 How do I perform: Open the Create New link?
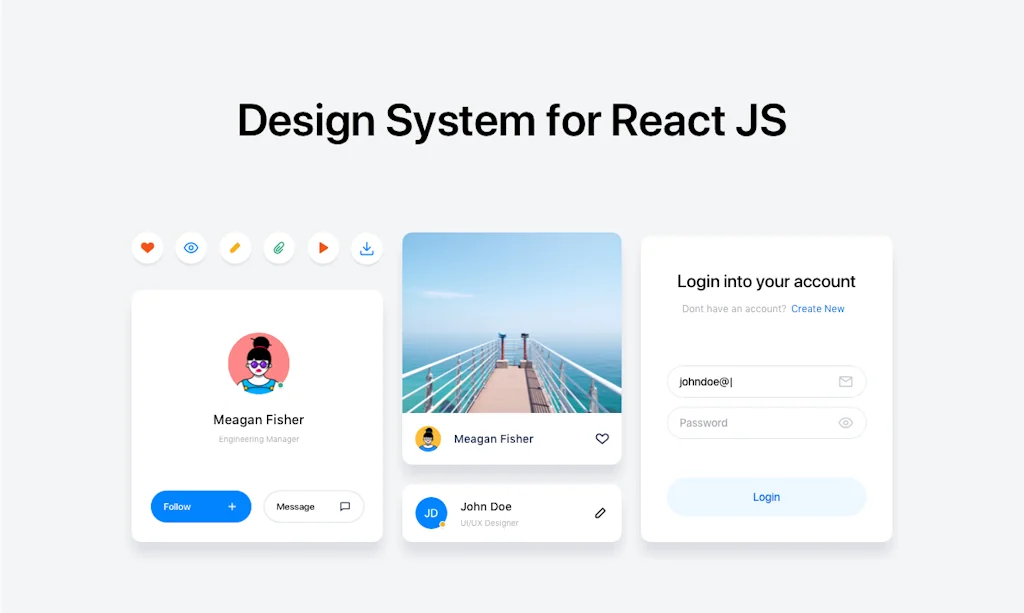(818, 308)
